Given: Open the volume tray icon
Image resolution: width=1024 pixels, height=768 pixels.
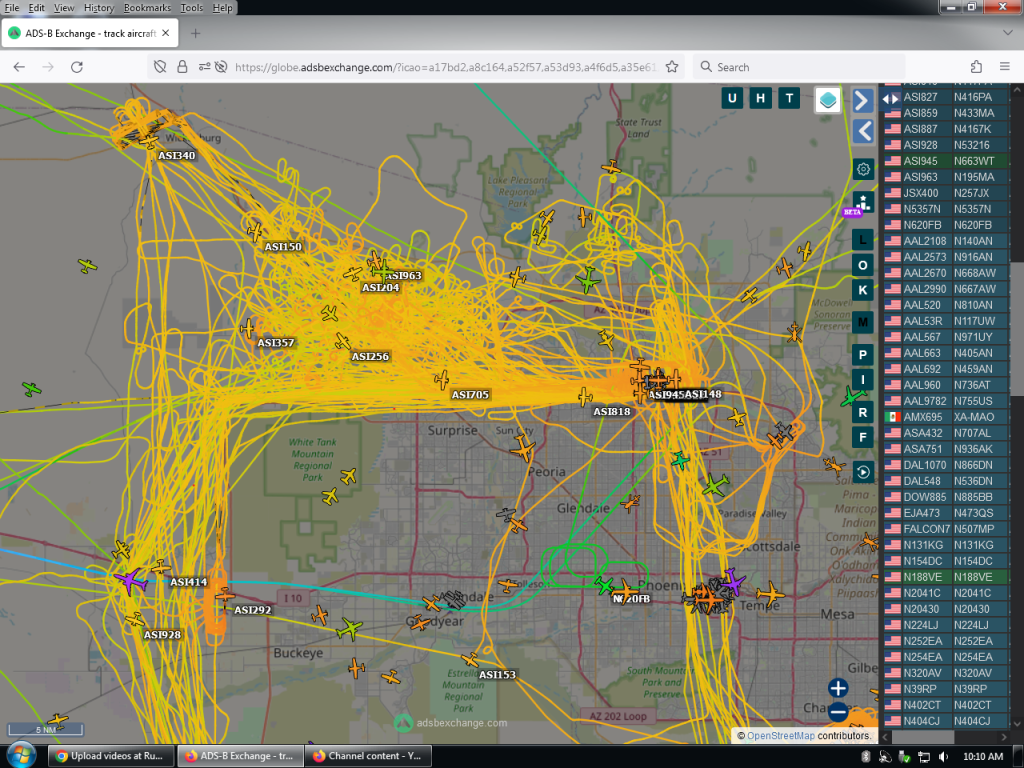Looking at the screenshot, I should [943, 756].
